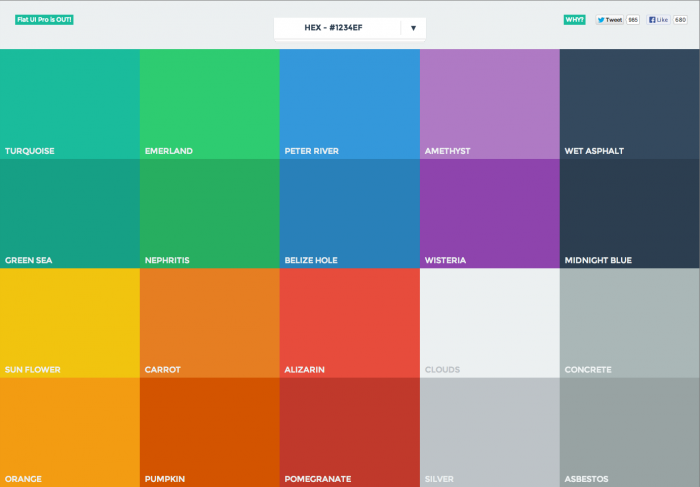Choose the Wisteria color swatch
The width and height of the screenshot is (700, 487).
point(490,213)
